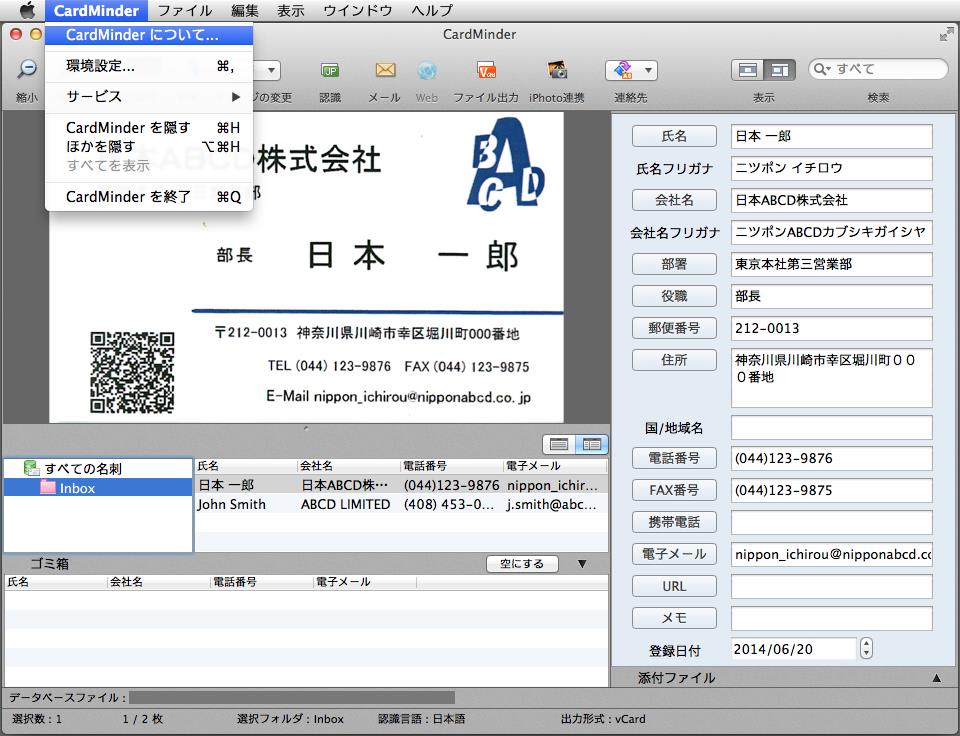Screen dimensions: 960x736
Task: Expand the 添付ファイル section triangle
Action: pos(936,678)
